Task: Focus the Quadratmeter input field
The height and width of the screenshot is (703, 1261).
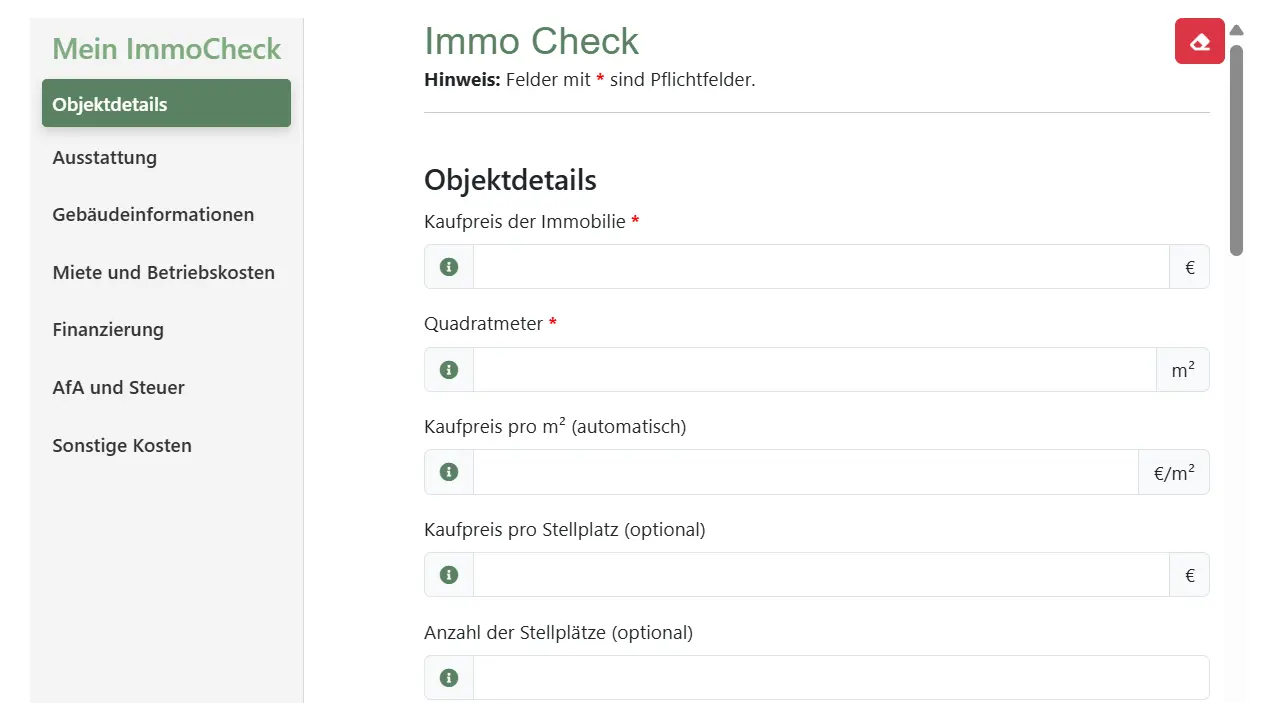Action: point(814,370)
